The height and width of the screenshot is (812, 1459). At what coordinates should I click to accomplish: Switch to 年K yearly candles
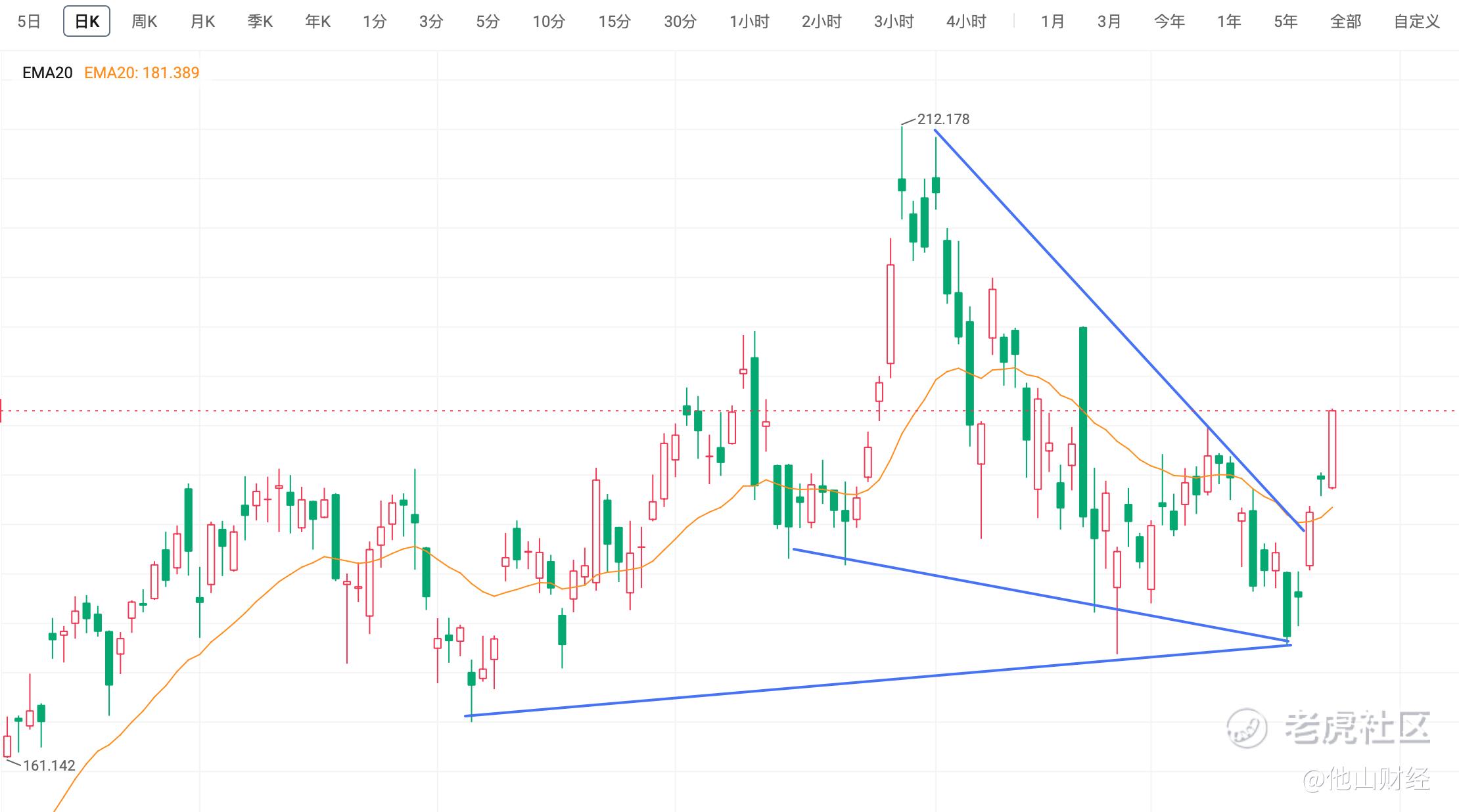[x=317, y=22]
